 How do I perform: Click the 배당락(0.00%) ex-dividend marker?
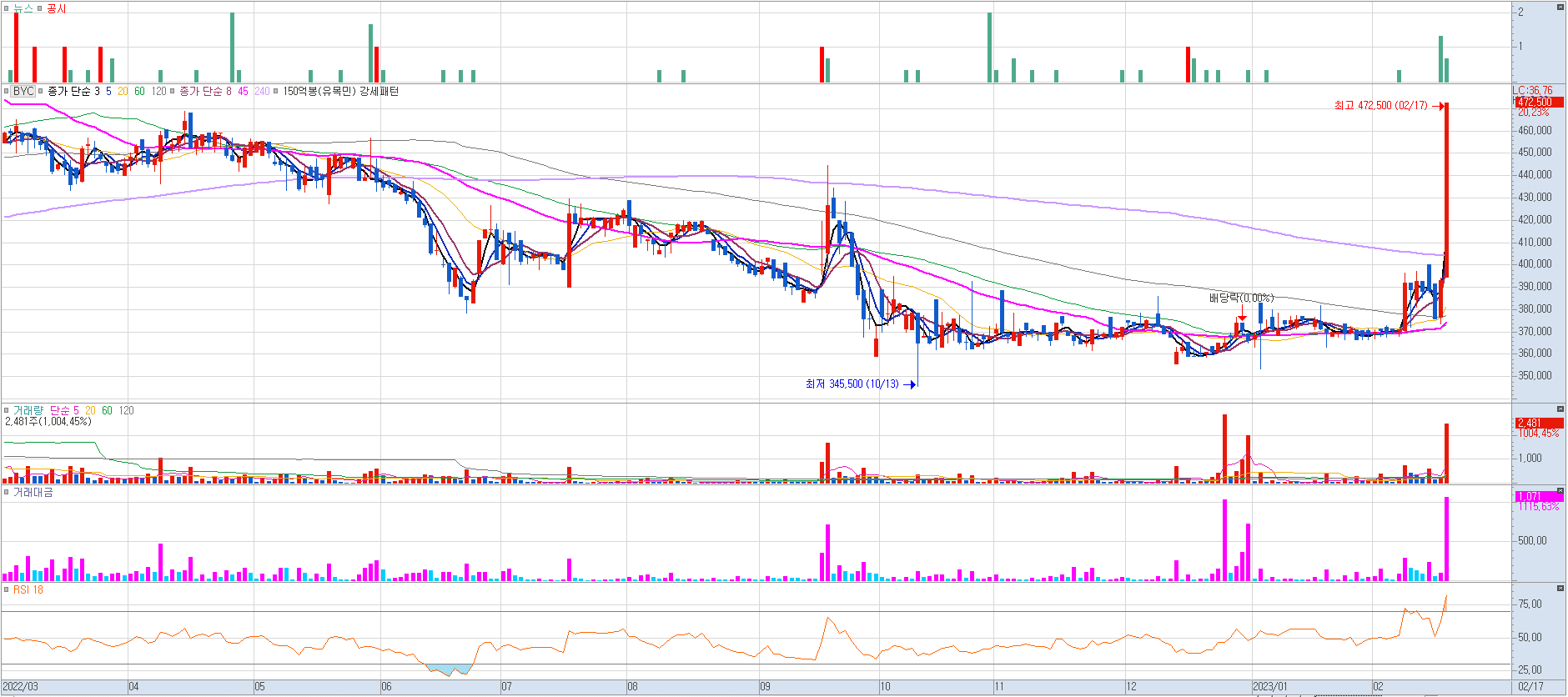coord(1241,298)
